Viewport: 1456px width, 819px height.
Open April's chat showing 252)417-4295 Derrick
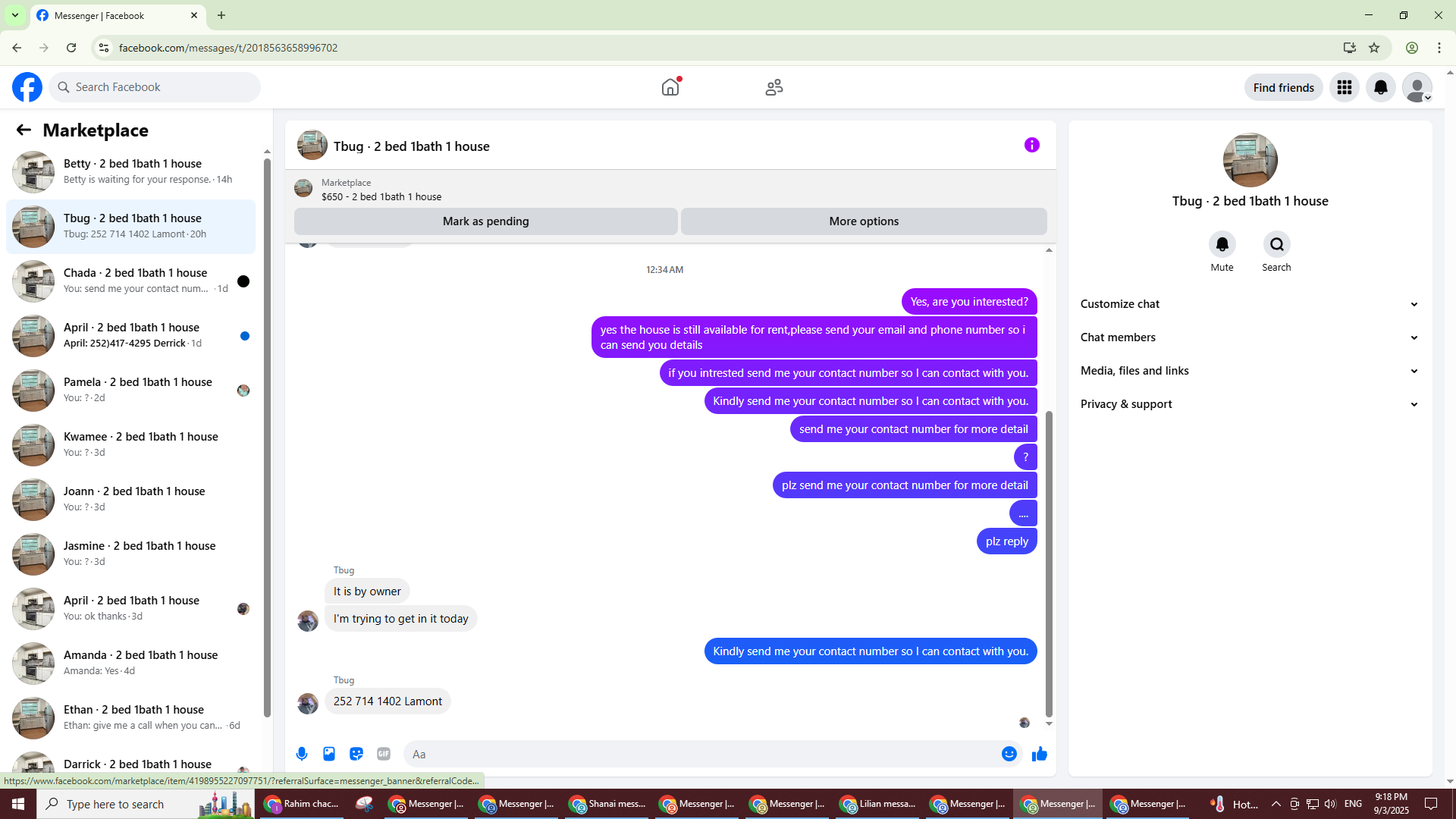coord(131,336)
